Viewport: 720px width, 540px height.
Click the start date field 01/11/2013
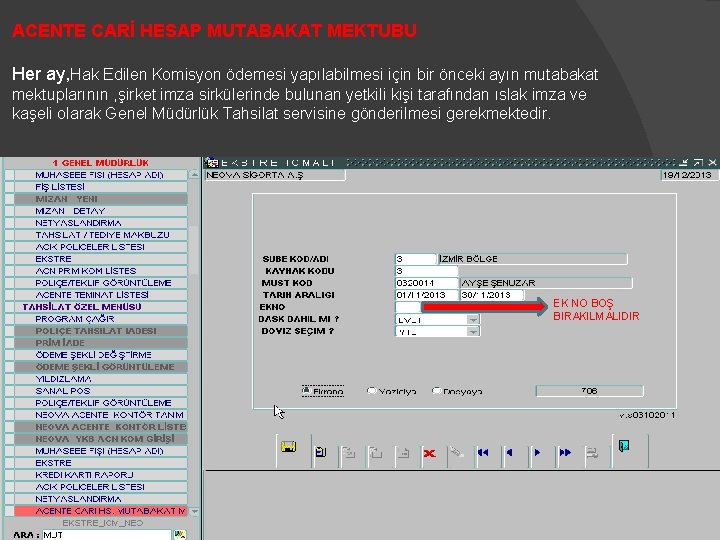426,295
